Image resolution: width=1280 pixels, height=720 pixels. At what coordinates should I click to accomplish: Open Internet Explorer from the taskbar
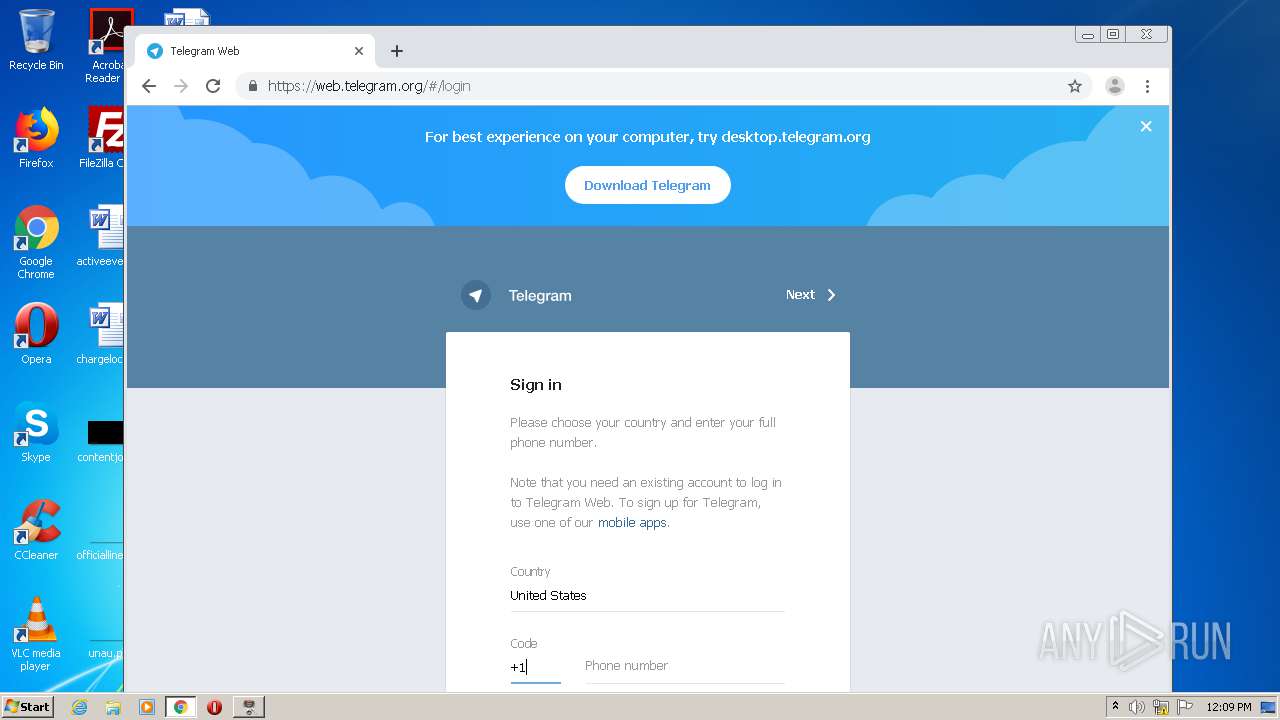coord(79,707)
